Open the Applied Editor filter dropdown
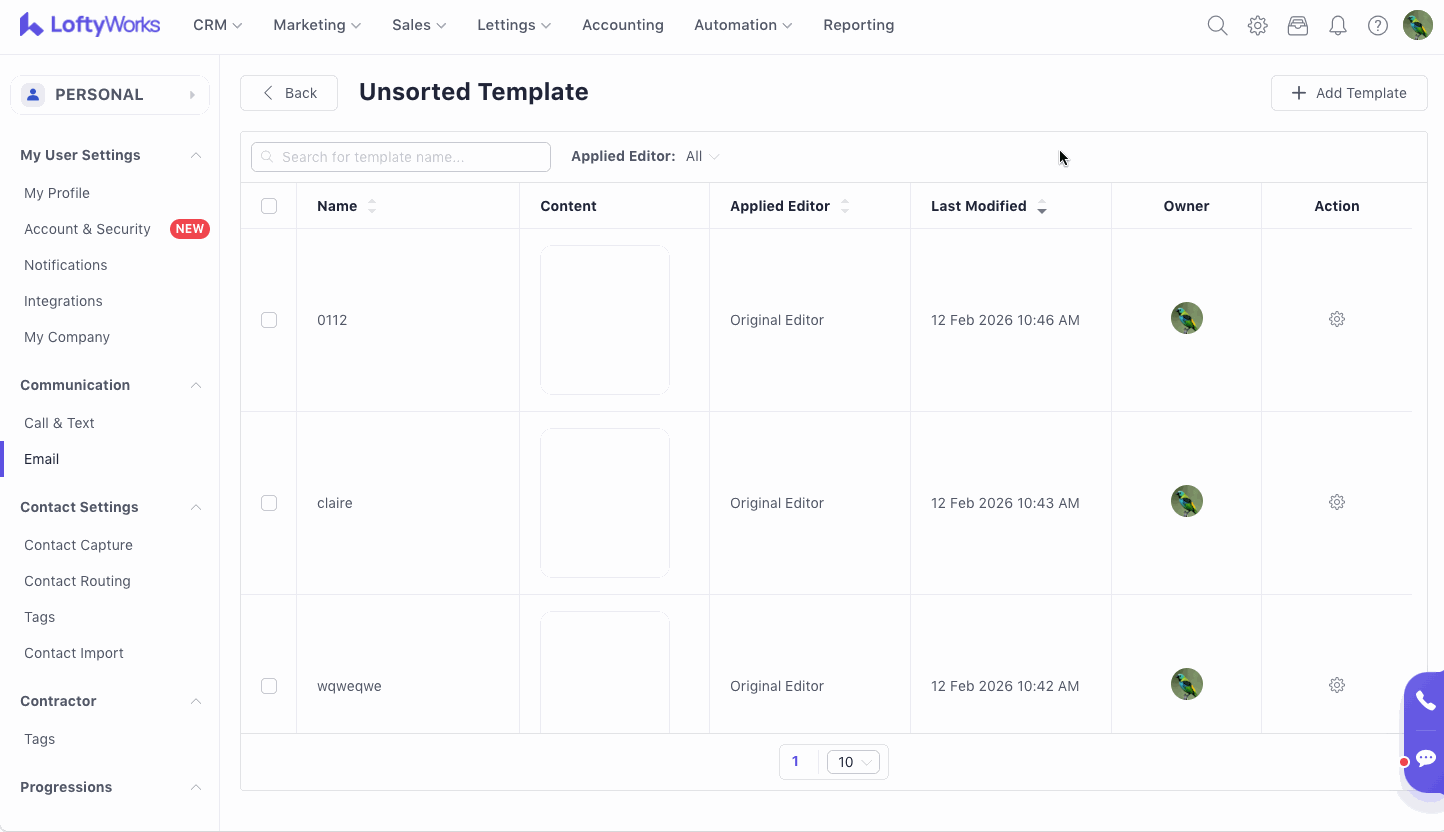 click(x=702, y=157)
